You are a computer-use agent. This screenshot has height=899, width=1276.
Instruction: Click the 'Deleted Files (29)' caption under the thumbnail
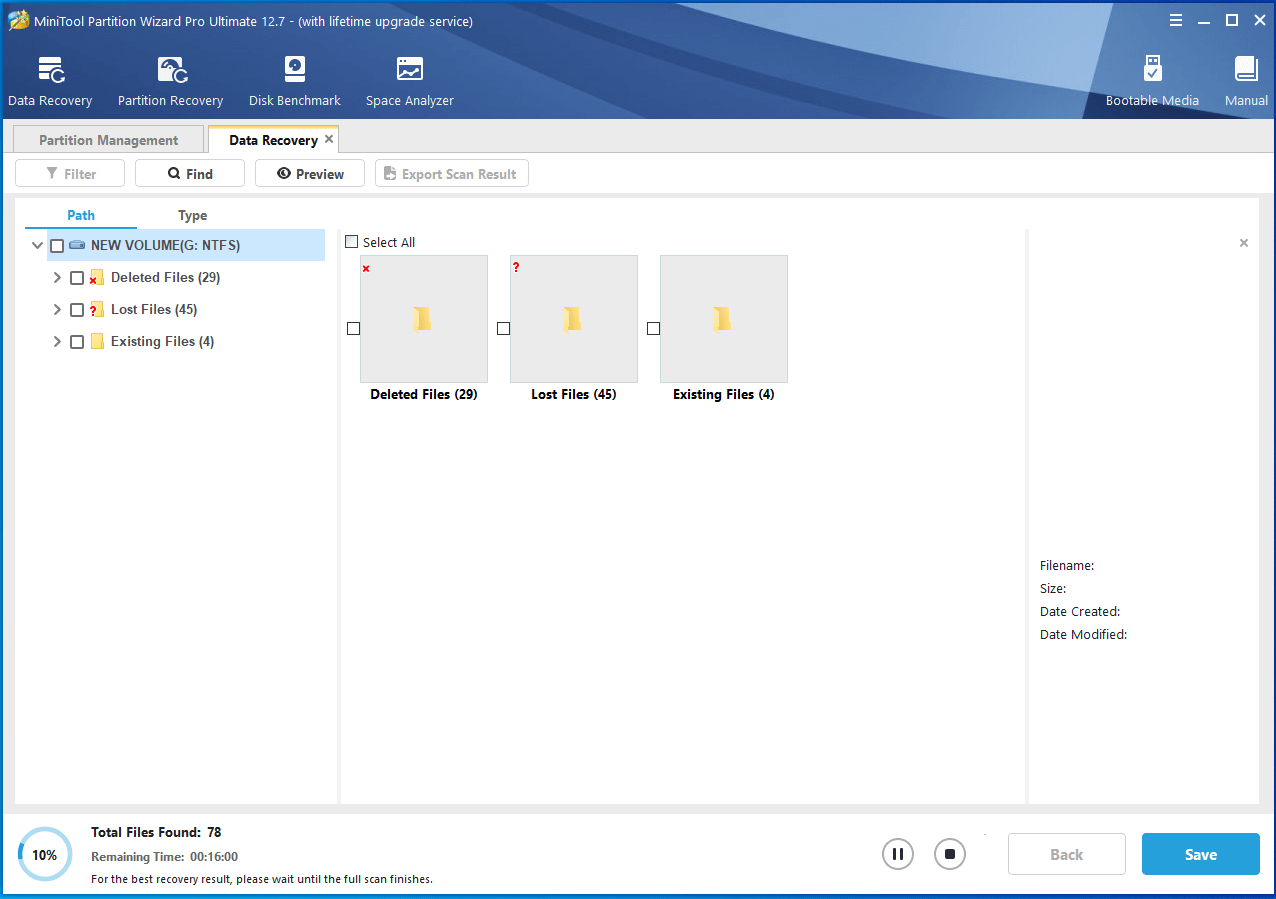(x=424, y=395)
